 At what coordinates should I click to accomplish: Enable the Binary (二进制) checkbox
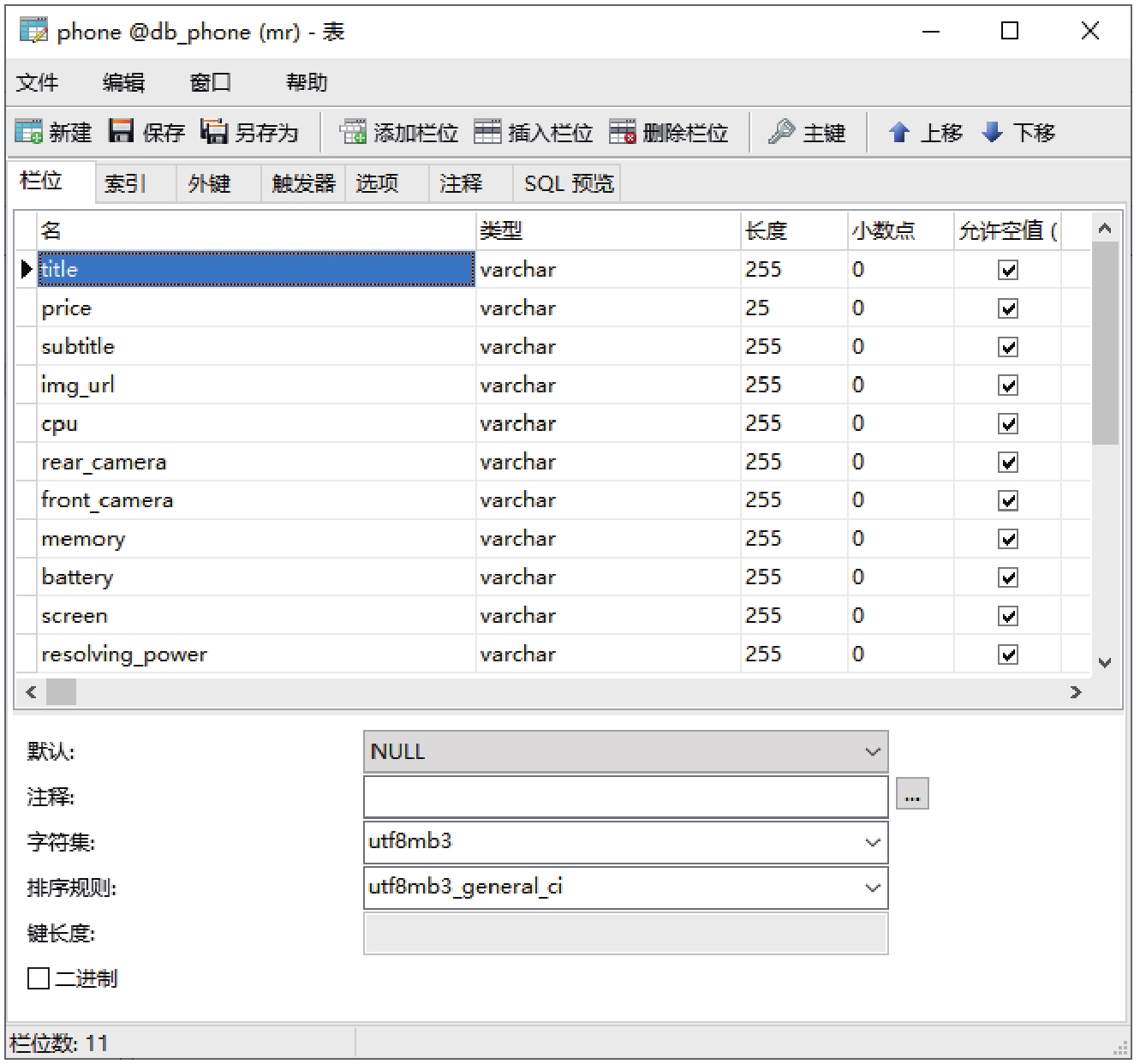(39, 978)
